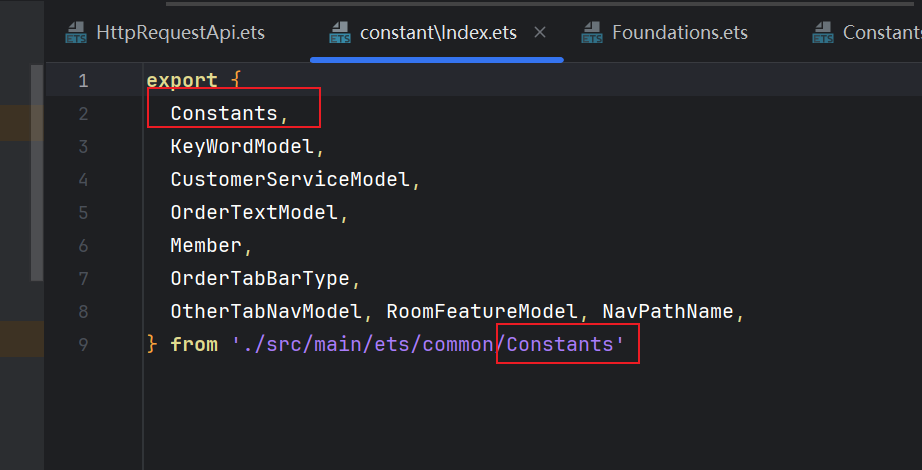Select the active constant\Index.ets tab label
Viewport: 922px width, 470px height.
pyautogui.click(x=438, y=33)
